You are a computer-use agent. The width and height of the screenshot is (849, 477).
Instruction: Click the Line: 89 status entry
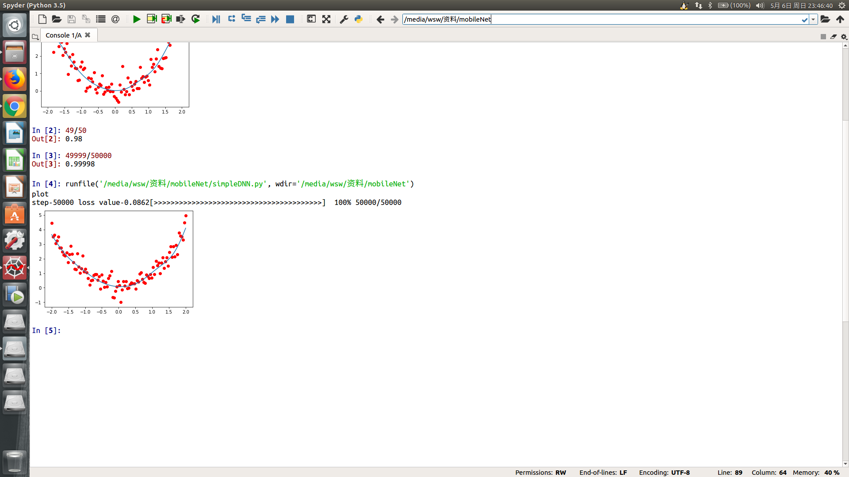tap(730, 473)
